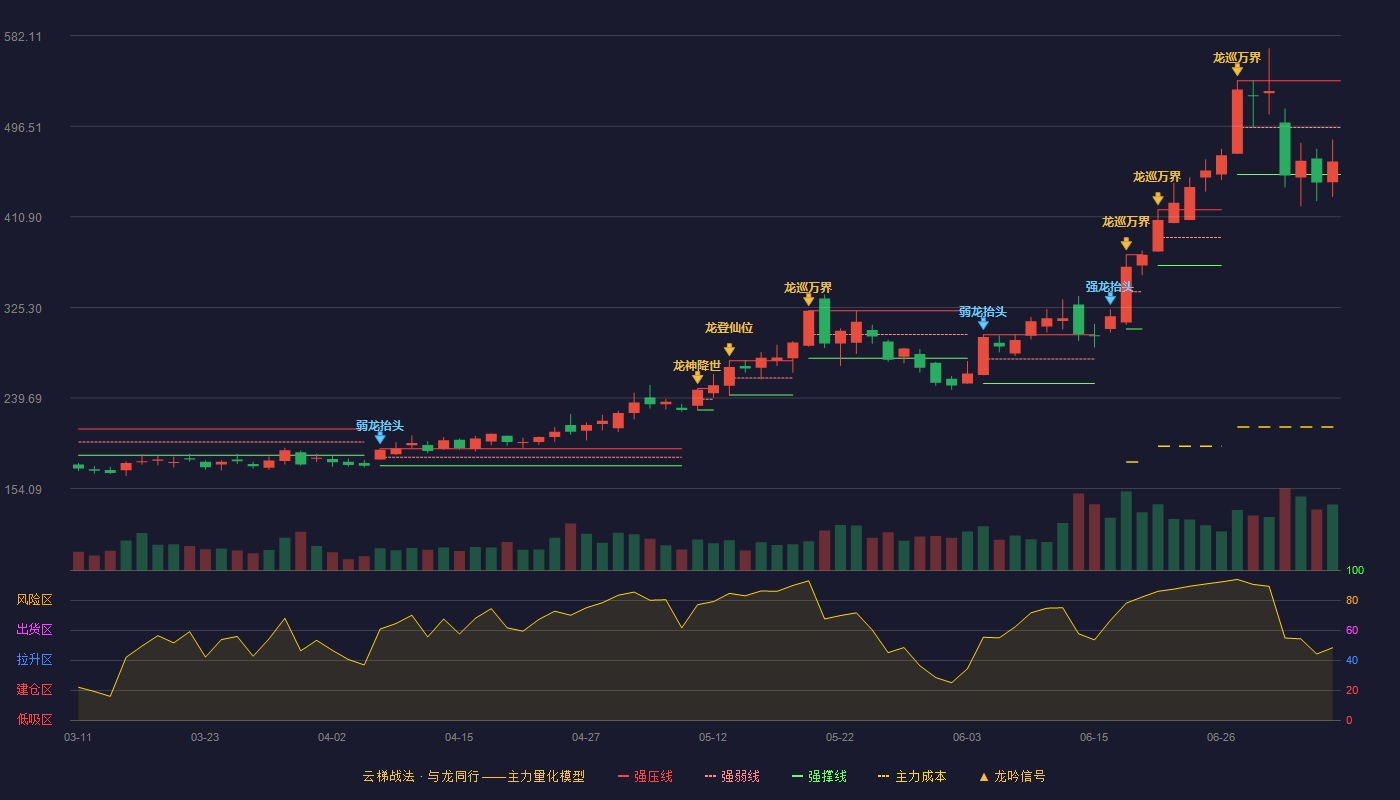Image resolution: width=1400 pixels, height=800 pixels.
Task: Select the 拉升区 zone label
Action: point(34,660)
